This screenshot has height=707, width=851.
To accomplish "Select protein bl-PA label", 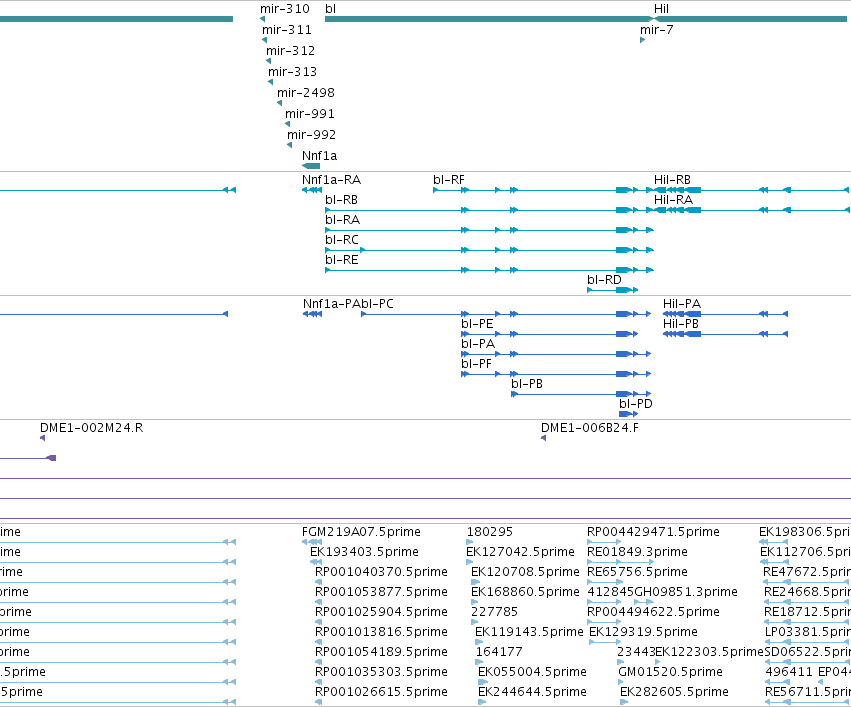I will tap(478, 344).
